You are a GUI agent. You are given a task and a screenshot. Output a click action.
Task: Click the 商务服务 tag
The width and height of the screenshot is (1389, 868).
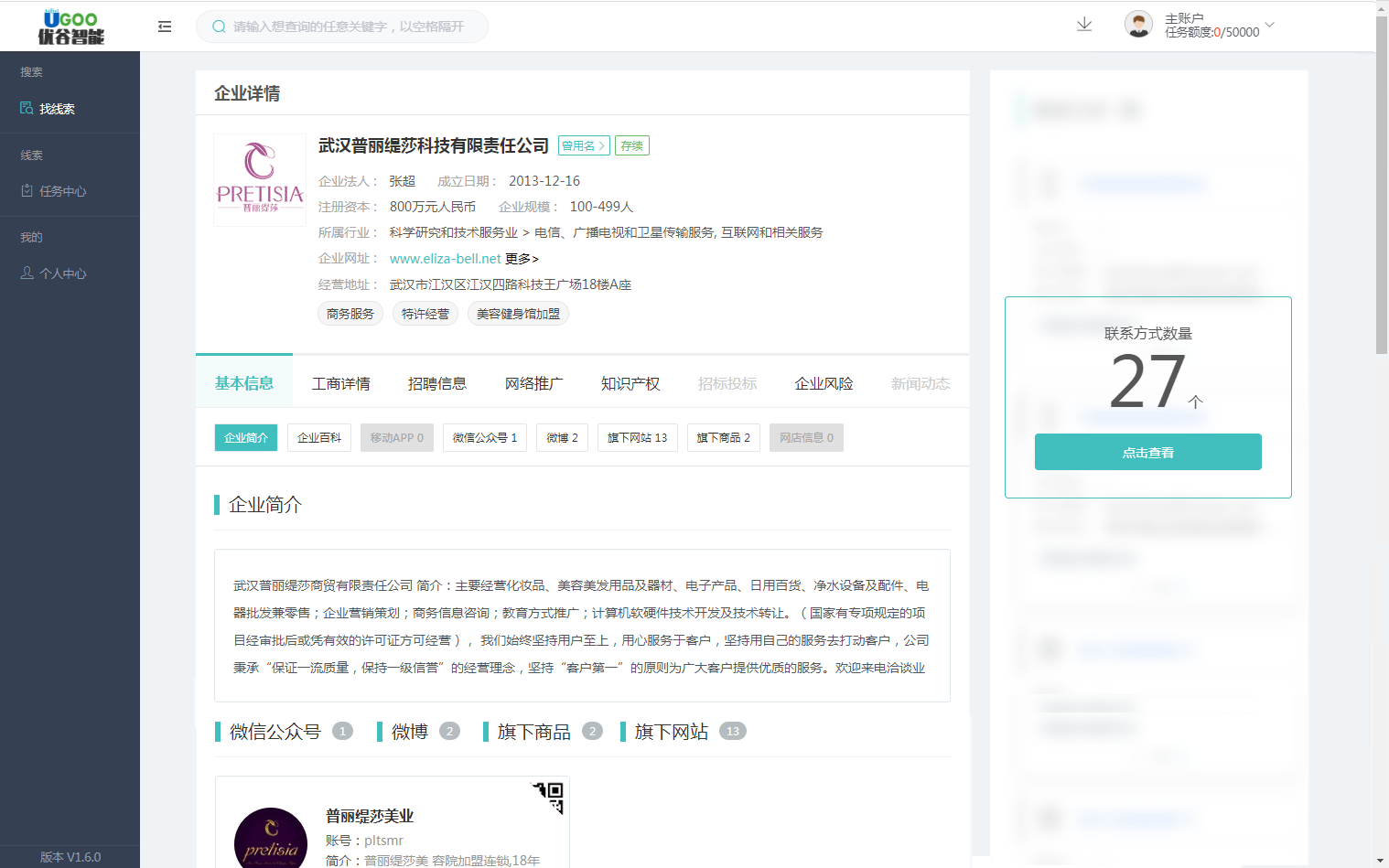(x=350, y=314)
